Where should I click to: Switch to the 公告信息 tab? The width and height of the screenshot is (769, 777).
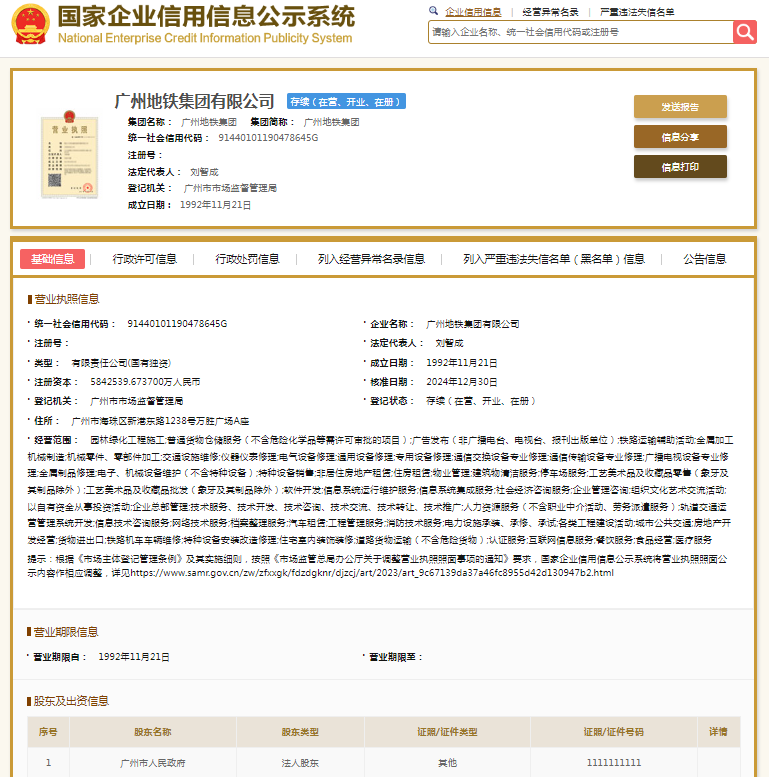(705, 259)
